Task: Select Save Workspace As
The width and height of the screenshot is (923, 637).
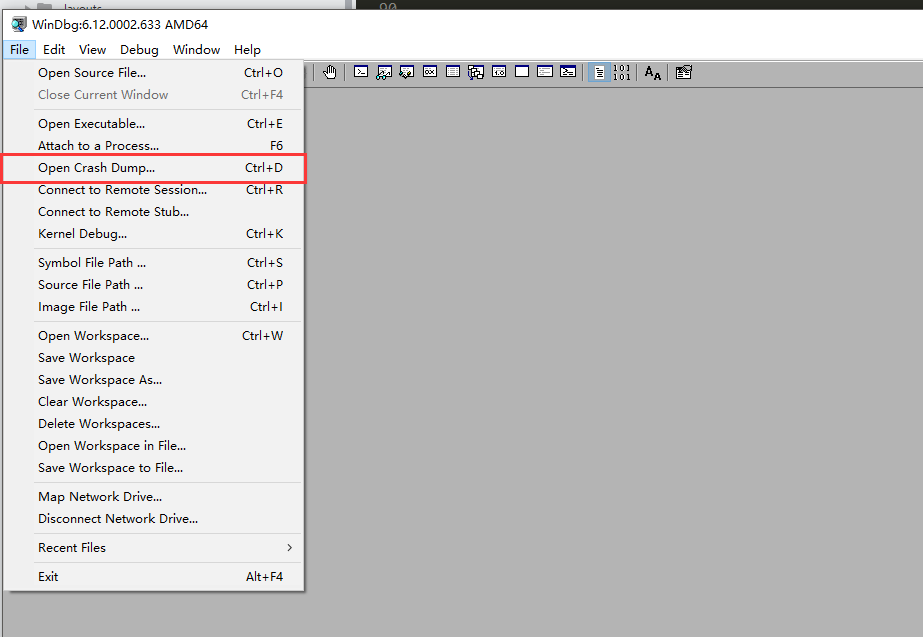Action: (154, 380)
